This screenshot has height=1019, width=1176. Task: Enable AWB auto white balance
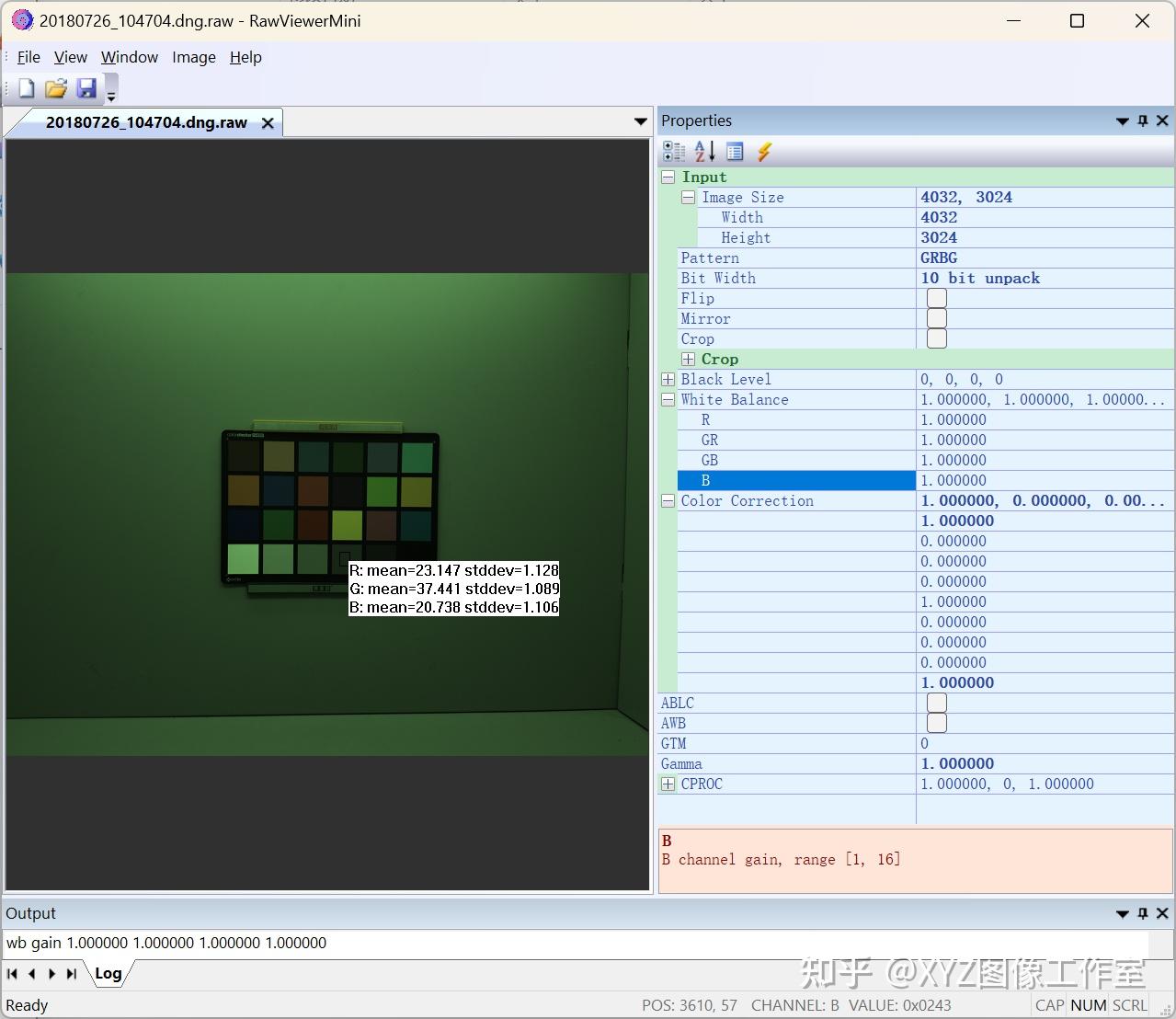[936, 723]
